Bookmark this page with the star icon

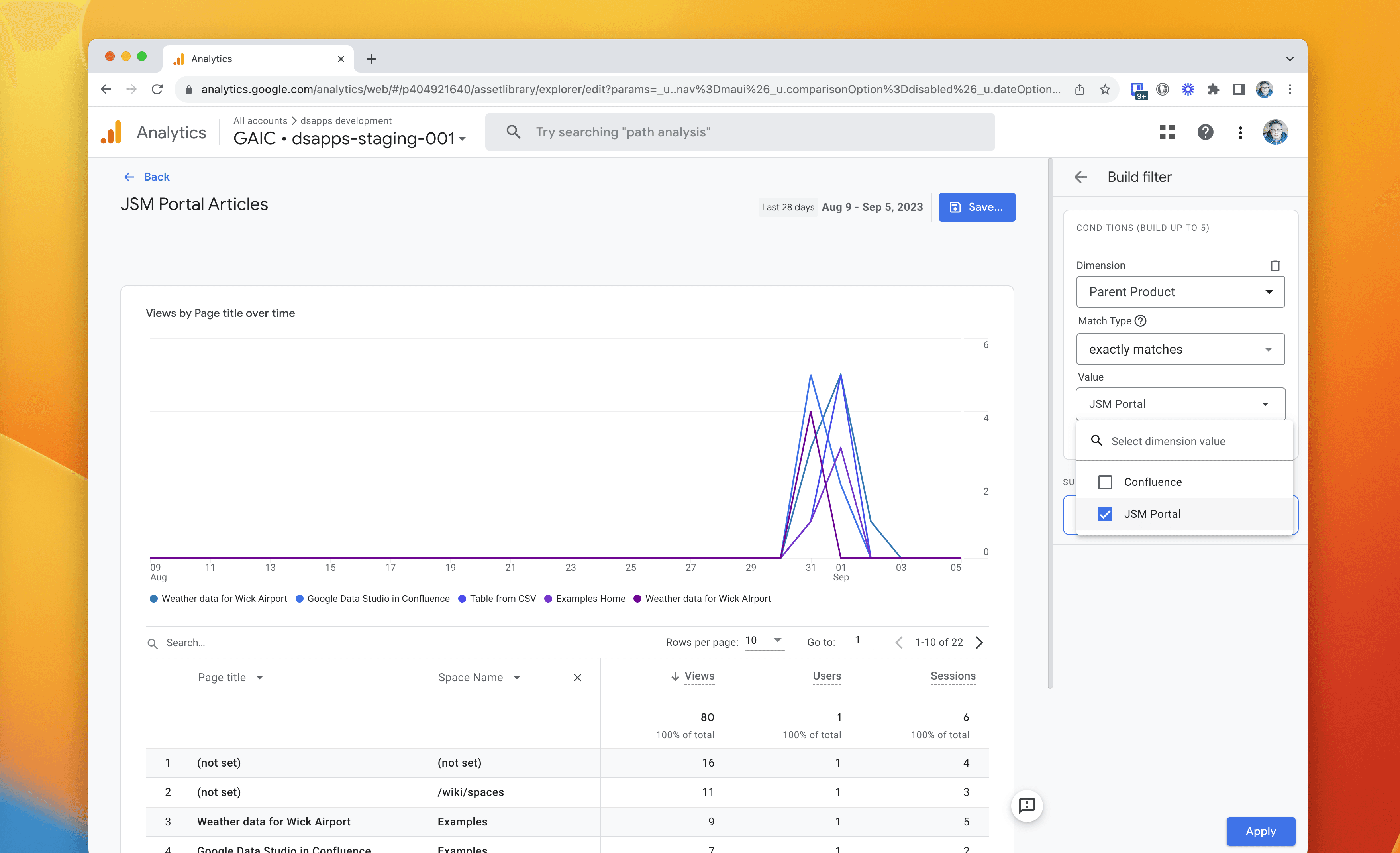coord(1104,89)
